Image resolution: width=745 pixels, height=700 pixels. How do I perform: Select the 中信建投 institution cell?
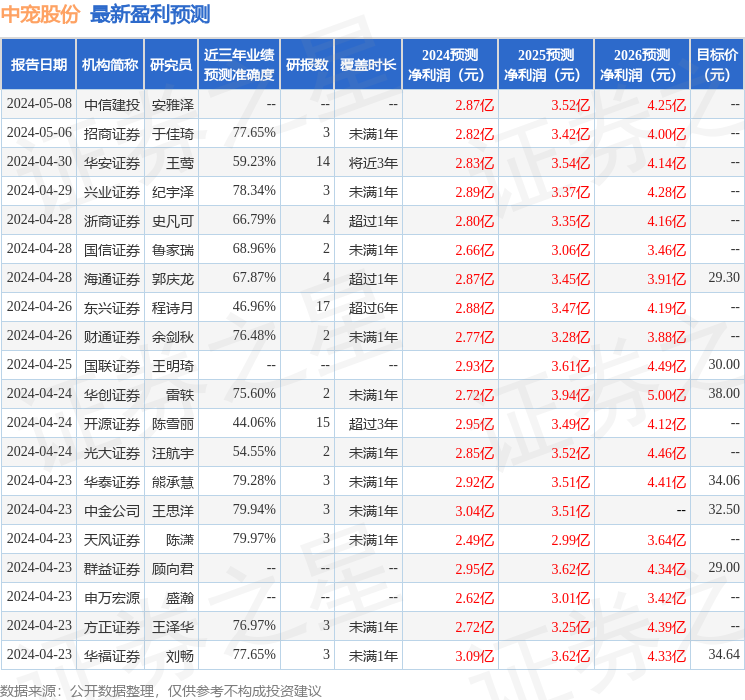pos(112,105)
